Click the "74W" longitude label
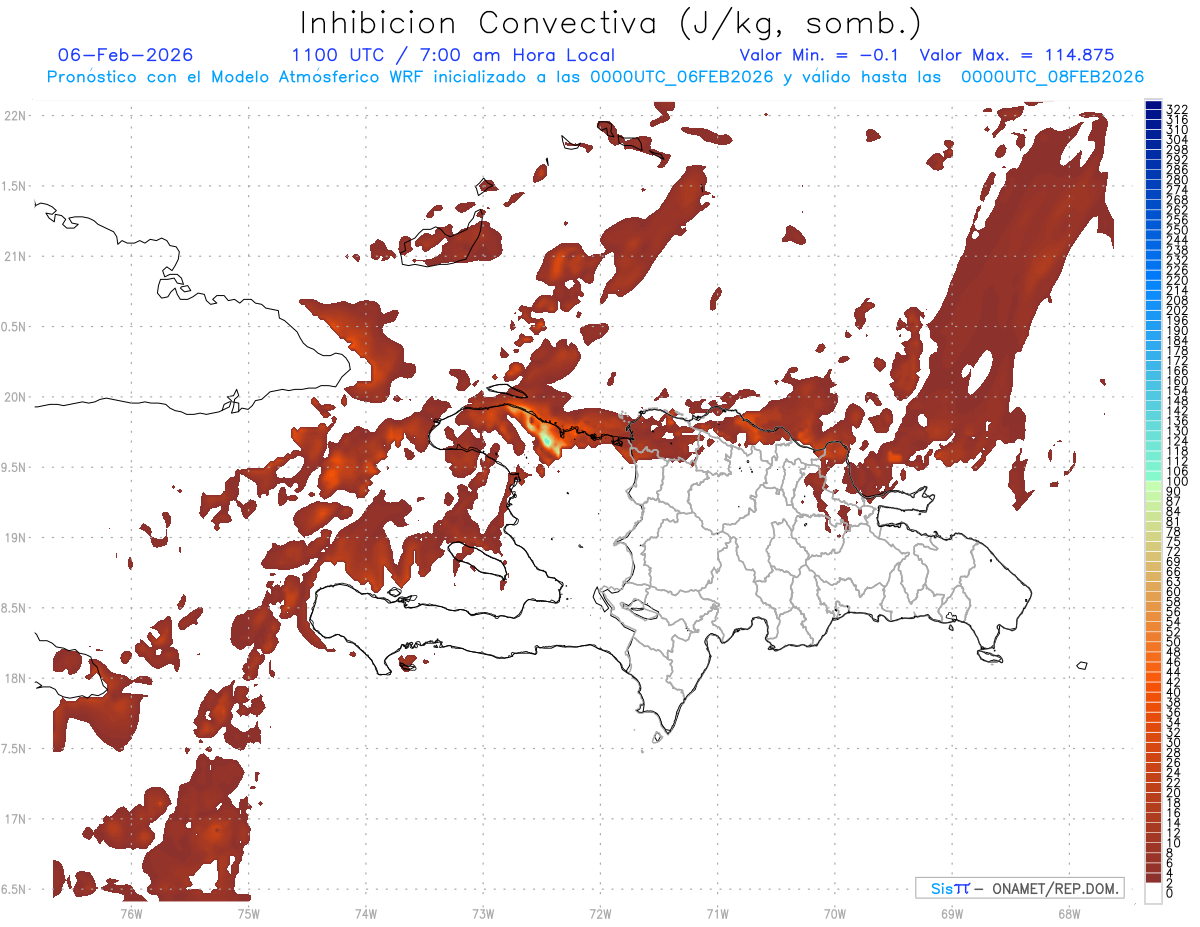The width and height of the screenshot is (1200, 927). point(365,914)
